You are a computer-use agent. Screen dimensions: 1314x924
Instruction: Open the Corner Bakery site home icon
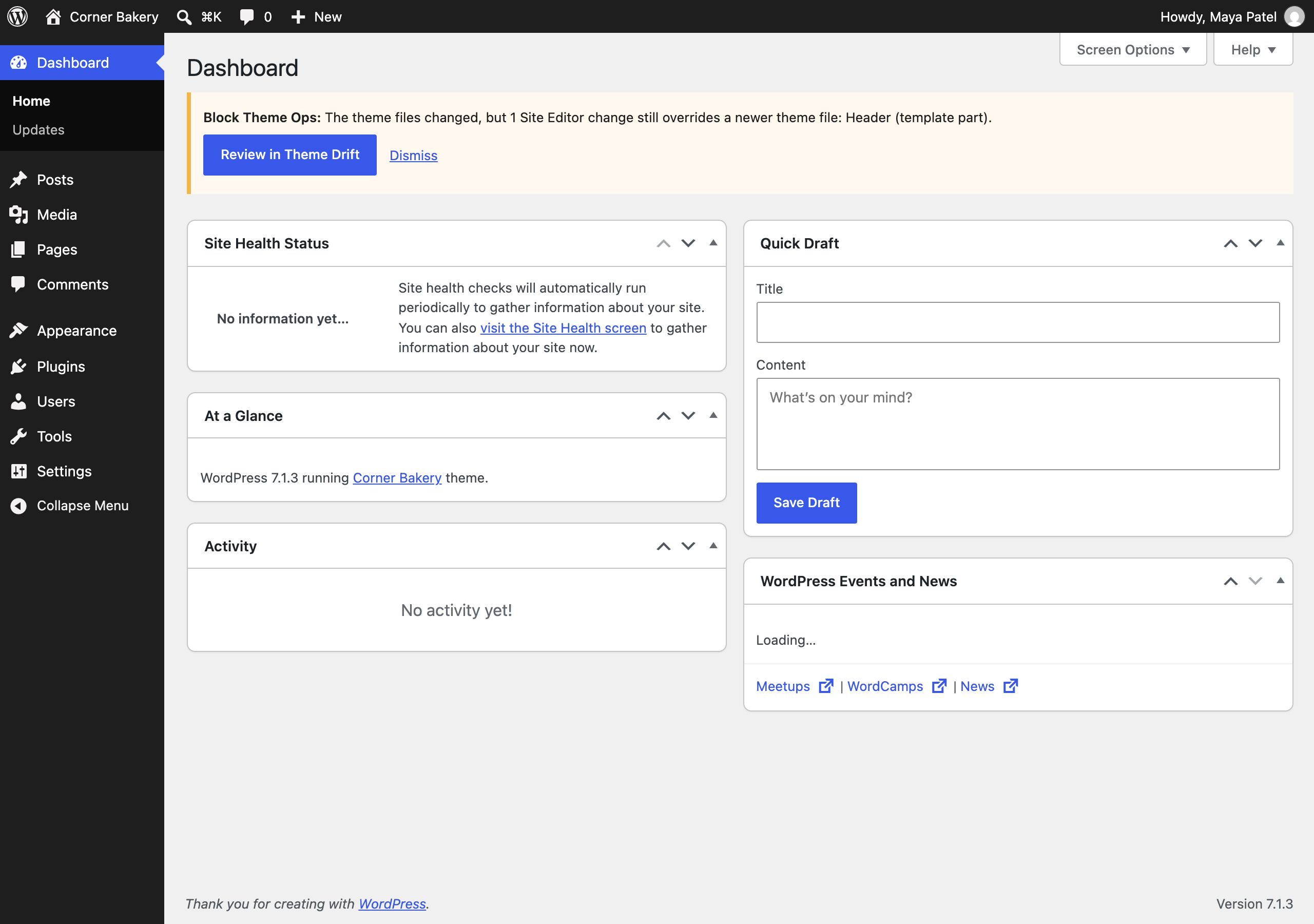click(53, 16)
